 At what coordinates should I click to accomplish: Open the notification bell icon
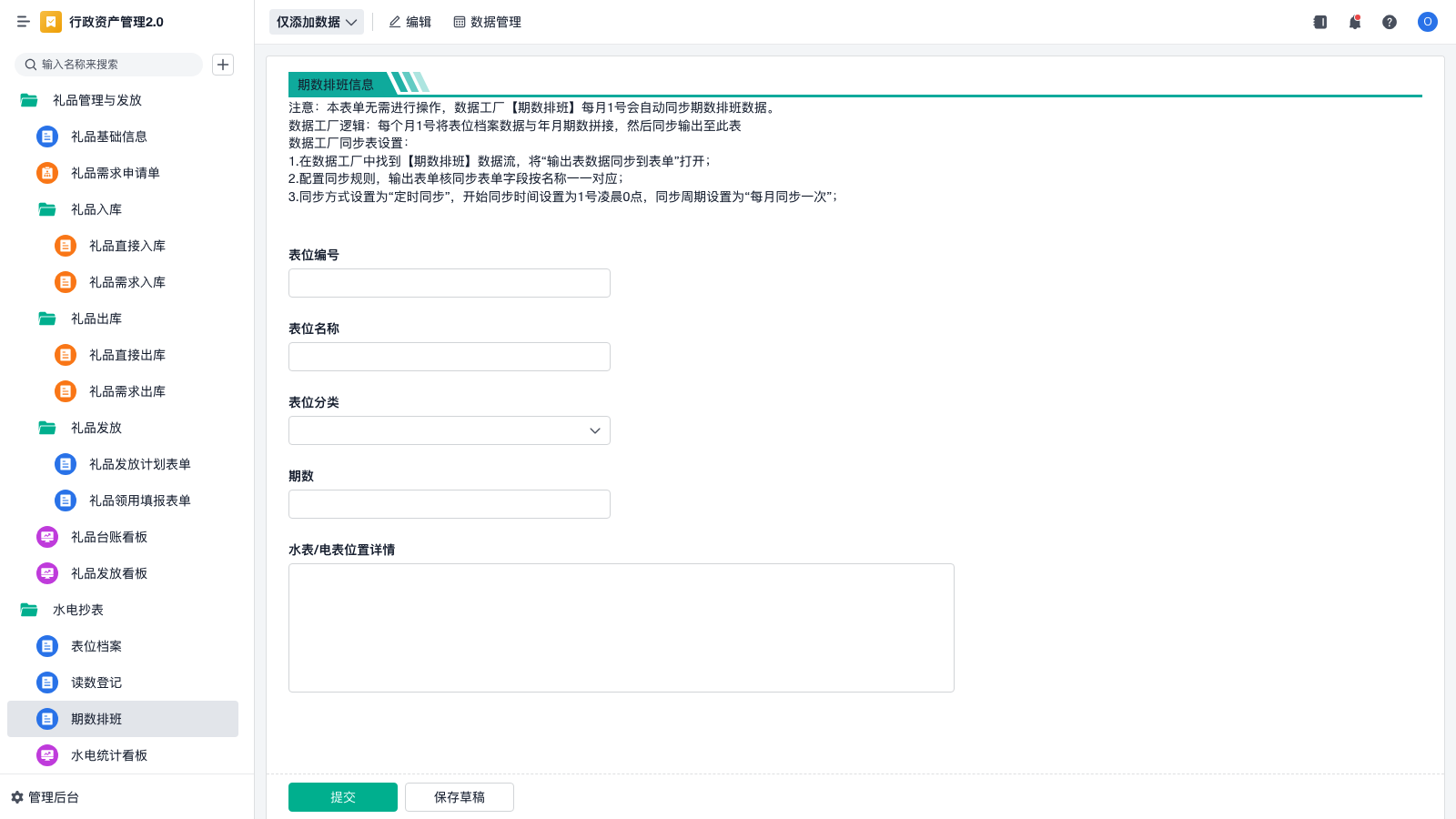click(x=1355, y=22)
